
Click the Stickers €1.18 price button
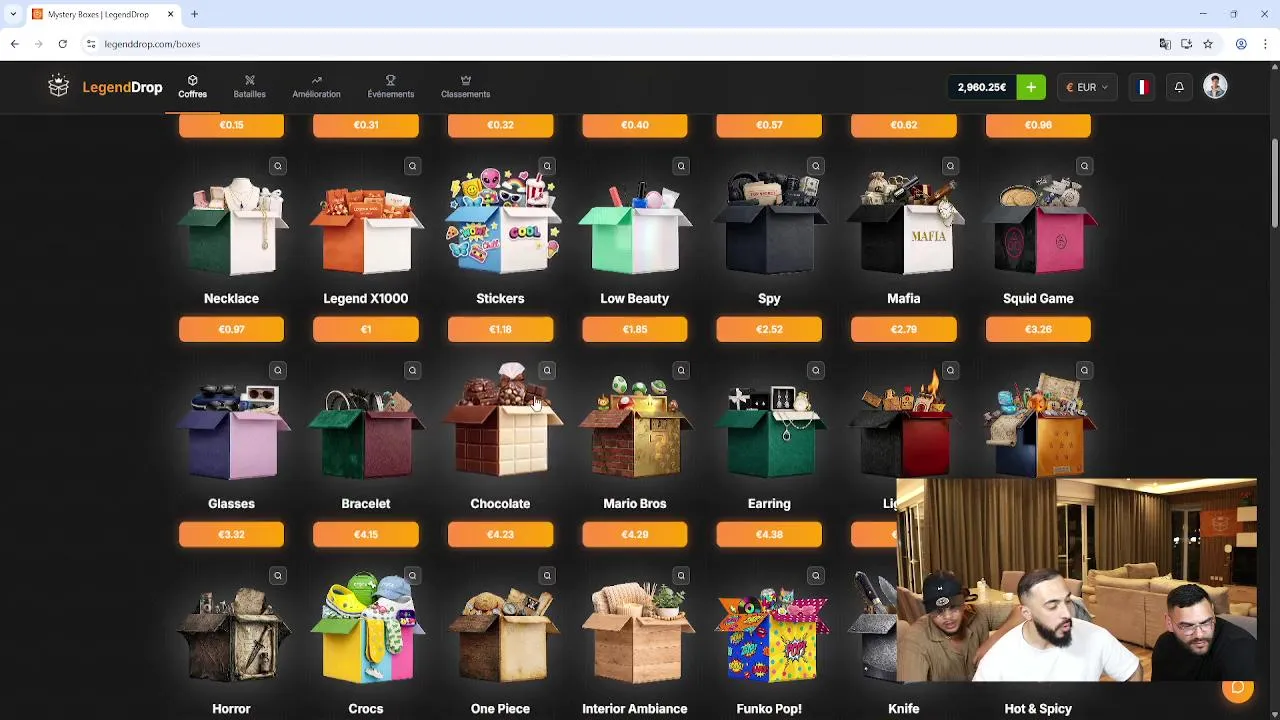pos(500,329)
